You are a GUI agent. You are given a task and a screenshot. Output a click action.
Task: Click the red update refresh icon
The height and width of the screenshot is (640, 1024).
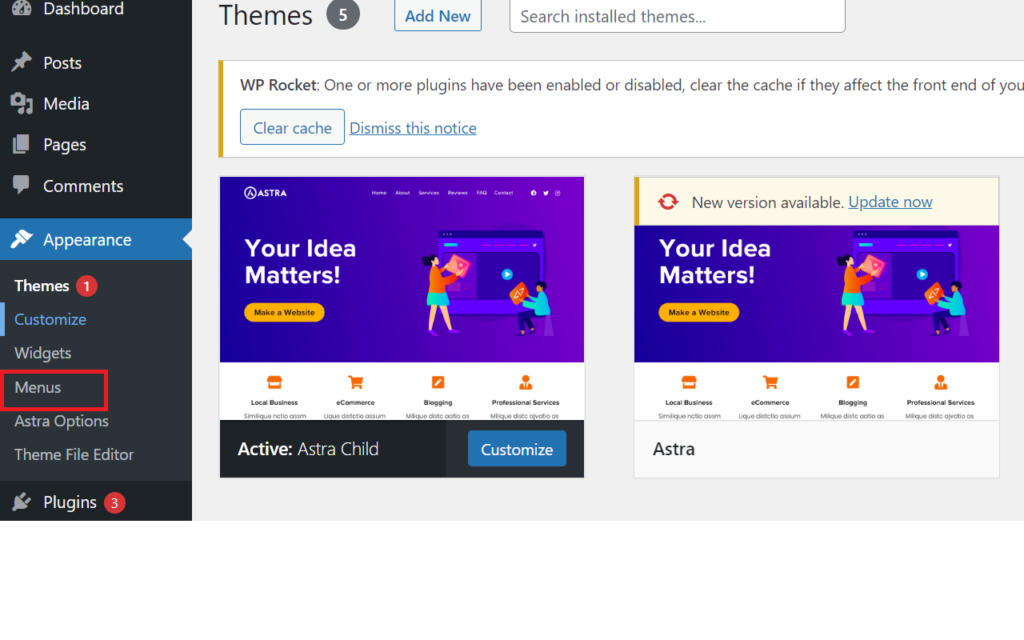point(668,202)
